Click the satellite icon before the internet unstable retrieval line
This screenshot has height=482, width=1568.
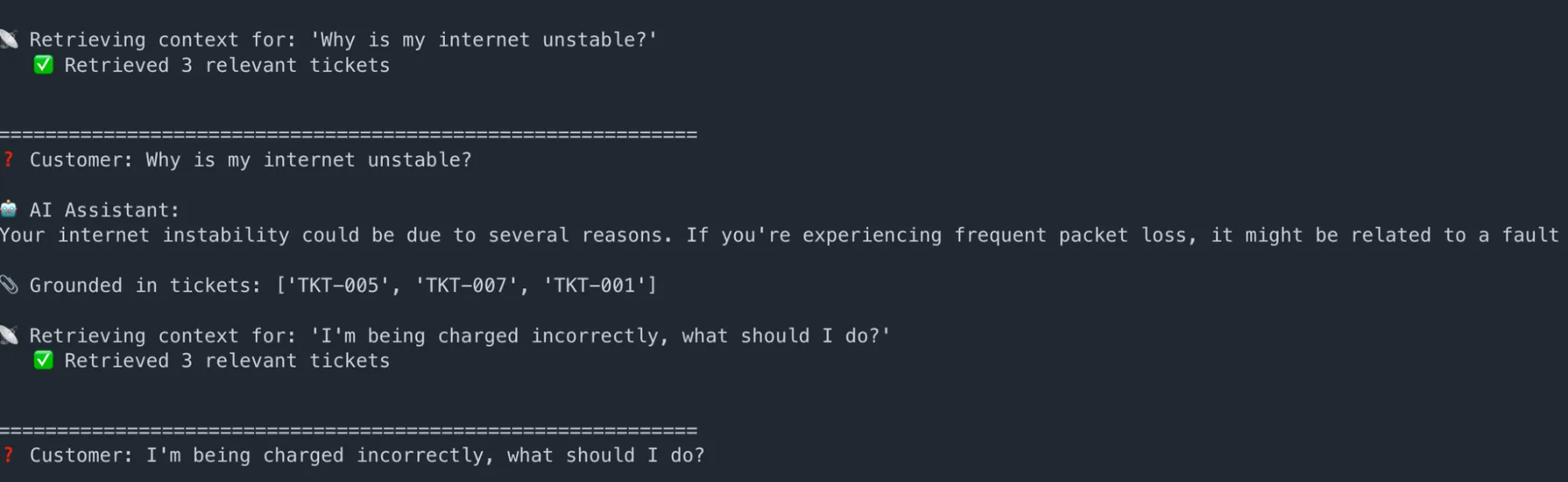(9, 39)
